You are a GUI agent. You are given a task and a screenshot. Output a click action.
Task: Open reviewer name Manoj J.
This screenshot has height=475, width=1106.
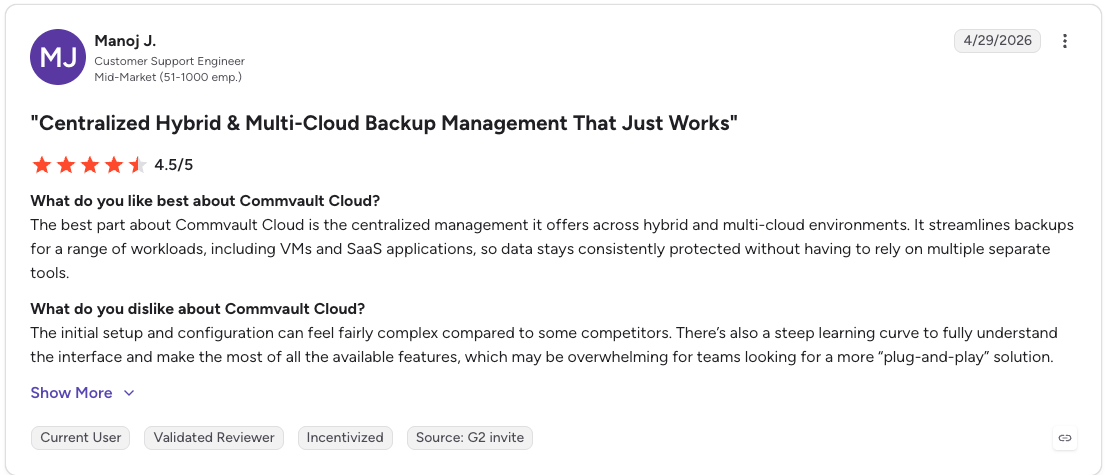click(x=125, y=41)
